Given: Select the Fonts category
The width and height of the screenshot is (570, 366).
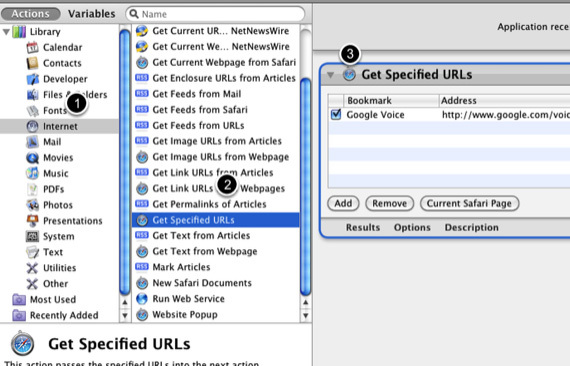Looking at the screenshot, I should click(59, 110).
